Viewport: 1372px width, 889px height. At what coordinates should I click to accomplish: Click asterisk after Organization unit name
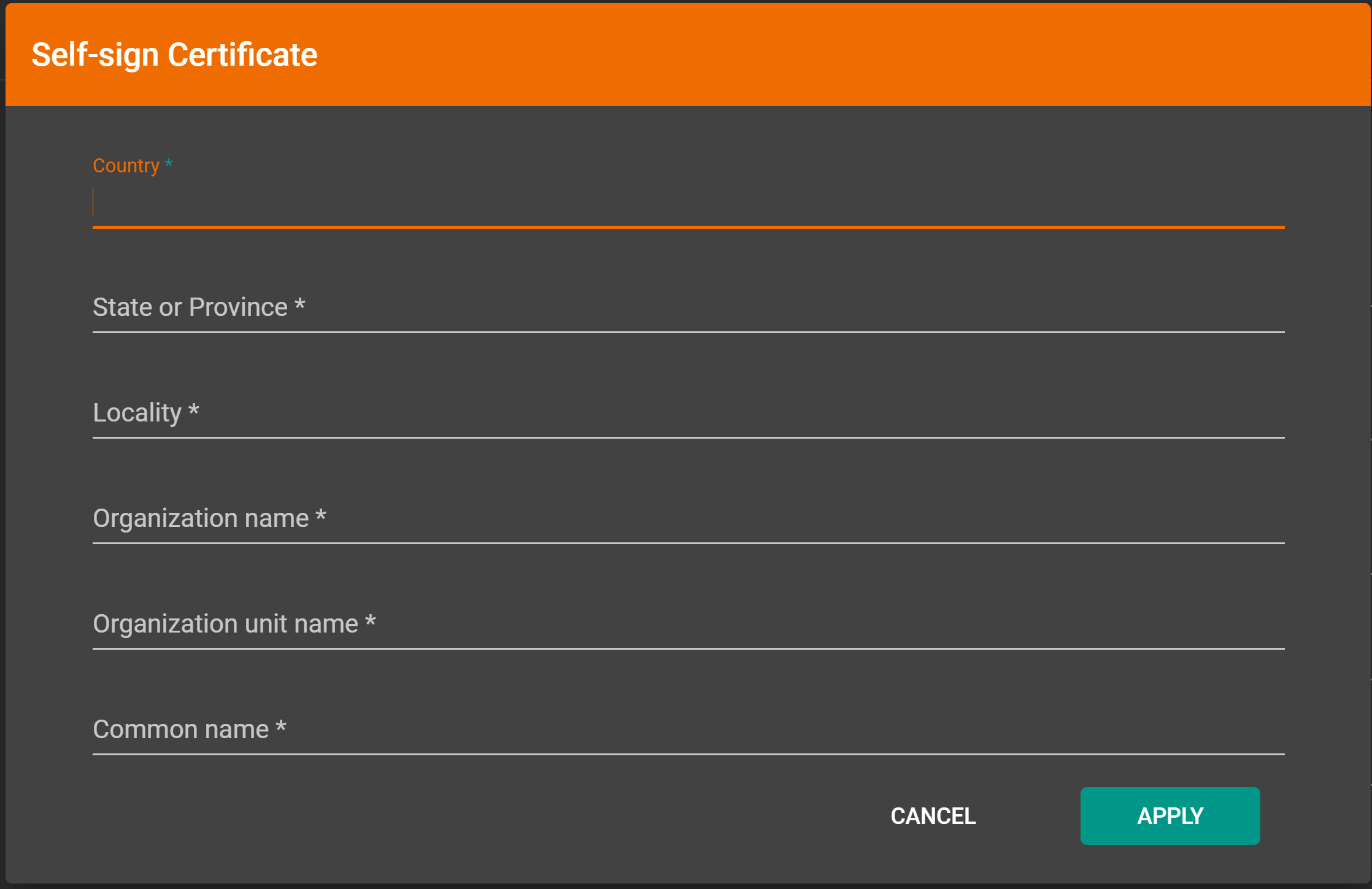click(371, 621)
